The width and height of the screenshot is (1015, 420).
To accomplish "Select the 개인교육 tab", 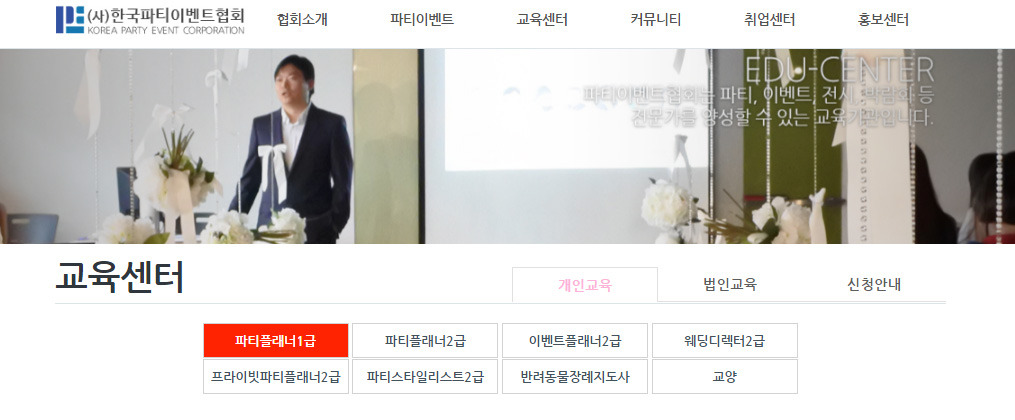I will point(585,285).
